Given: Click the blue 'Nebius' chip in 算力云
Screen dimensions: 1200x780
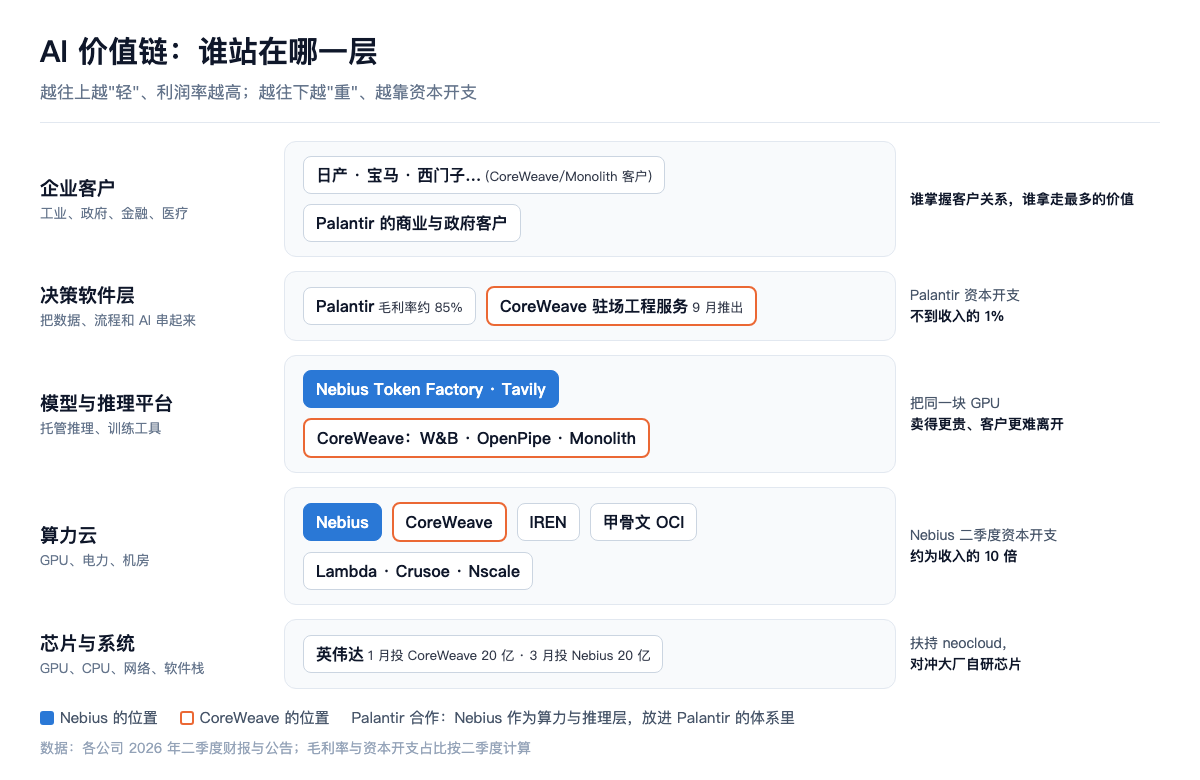Looking at the screenshot, I should (x=342, y=522).
